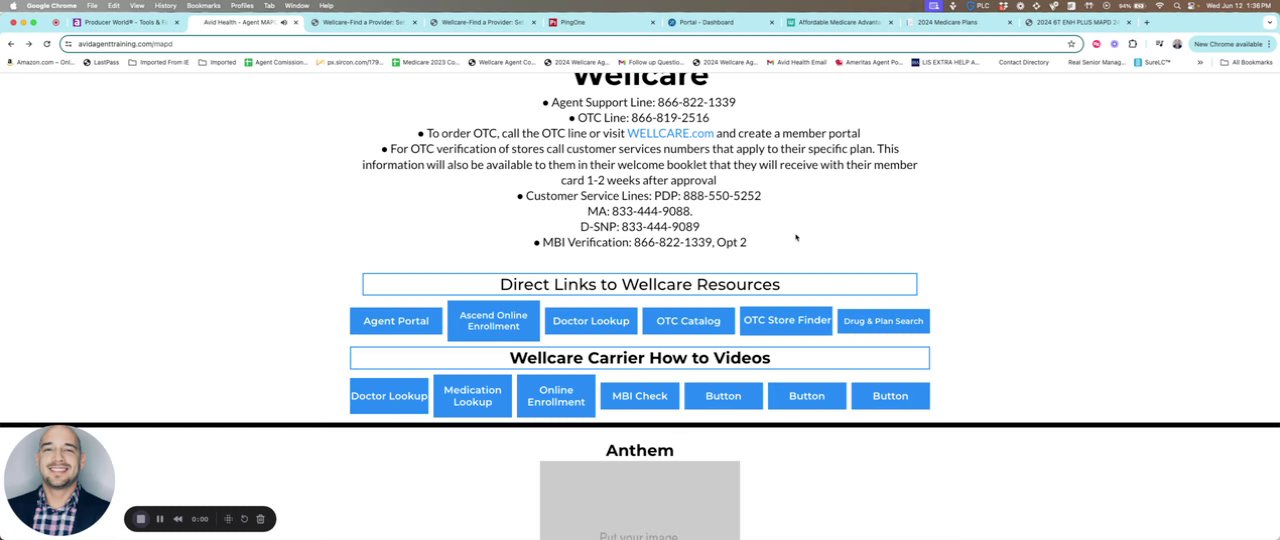This screenshot has height=540, width=1280.
Task: Switch to 2024 Medicare Plans tab
Action: (958, 22)
